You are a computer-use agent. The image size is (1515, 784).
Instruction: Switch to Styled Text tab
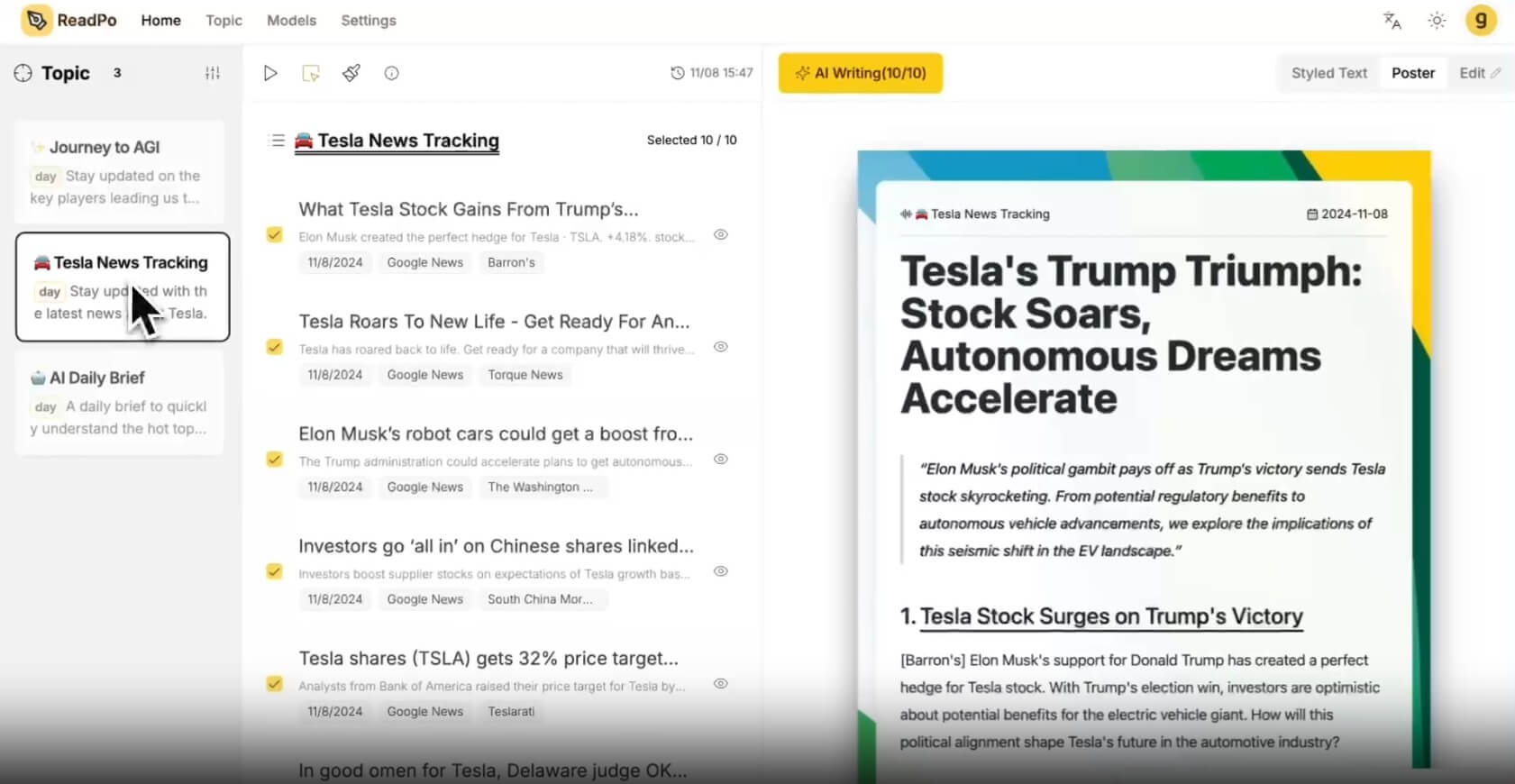click(1329, 73)
